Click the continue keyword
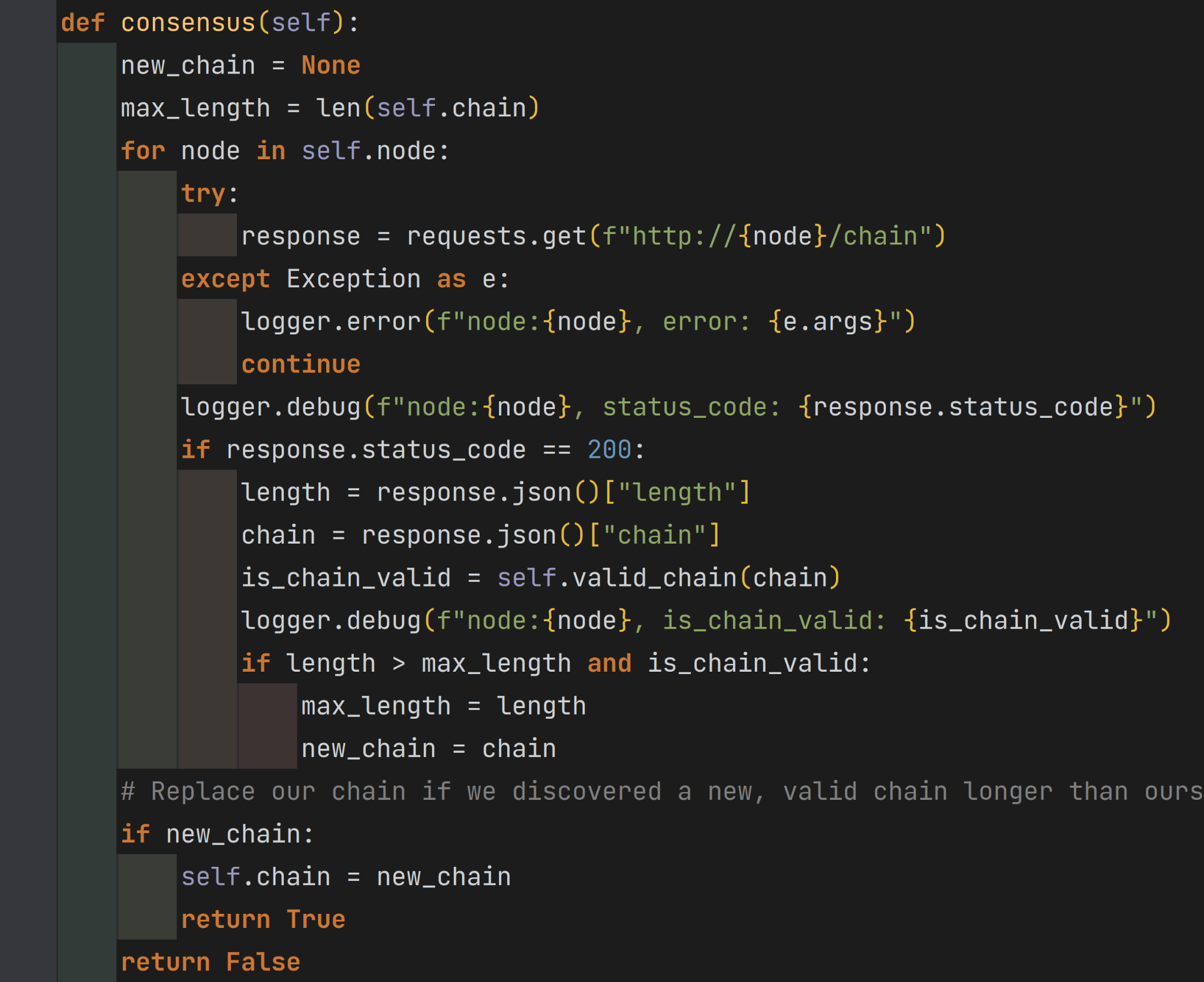 (300, 364)
